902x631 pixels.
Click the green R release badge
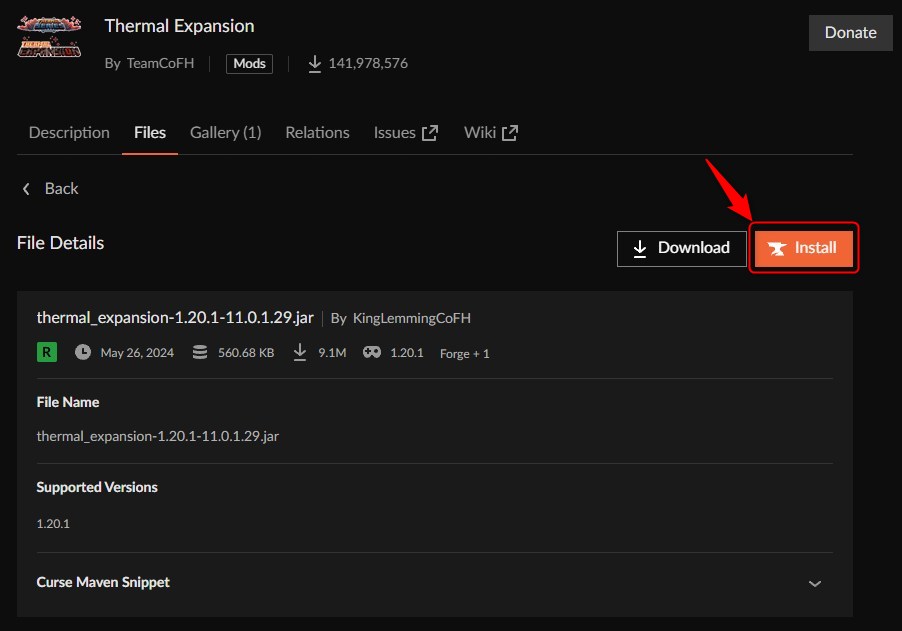click(x=47, y=352)
